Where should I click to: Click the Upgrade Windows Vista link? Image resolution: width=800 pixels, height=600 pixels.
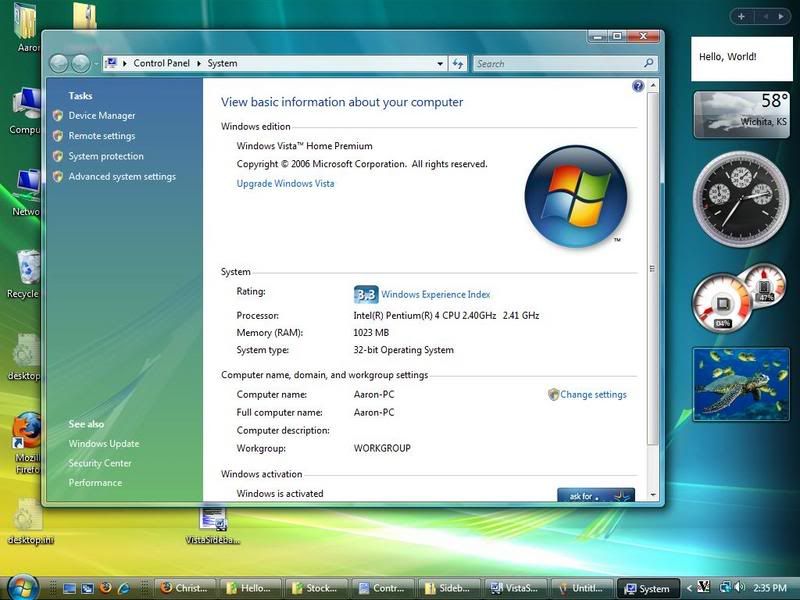click(x=285, y=184)
